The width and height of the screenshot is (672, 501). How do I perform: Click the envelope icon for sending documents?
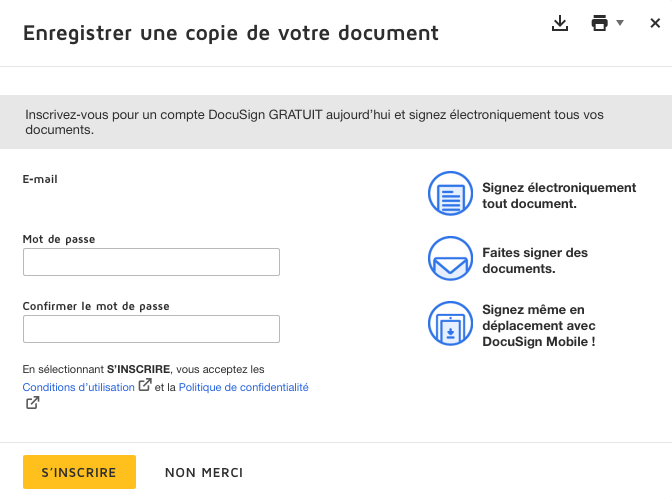tap(449, 259)
